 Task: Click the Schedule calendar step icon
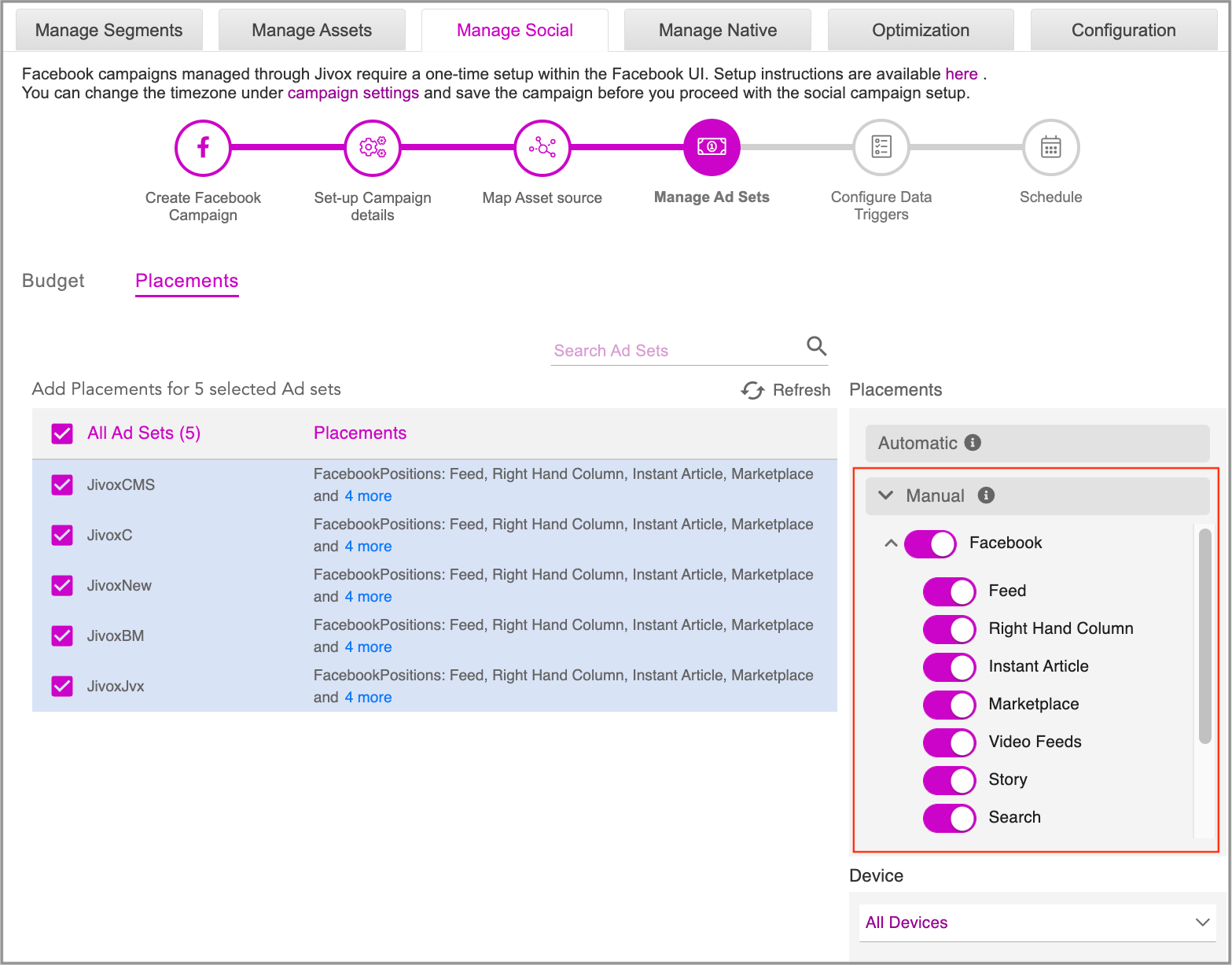[1051, 147]
